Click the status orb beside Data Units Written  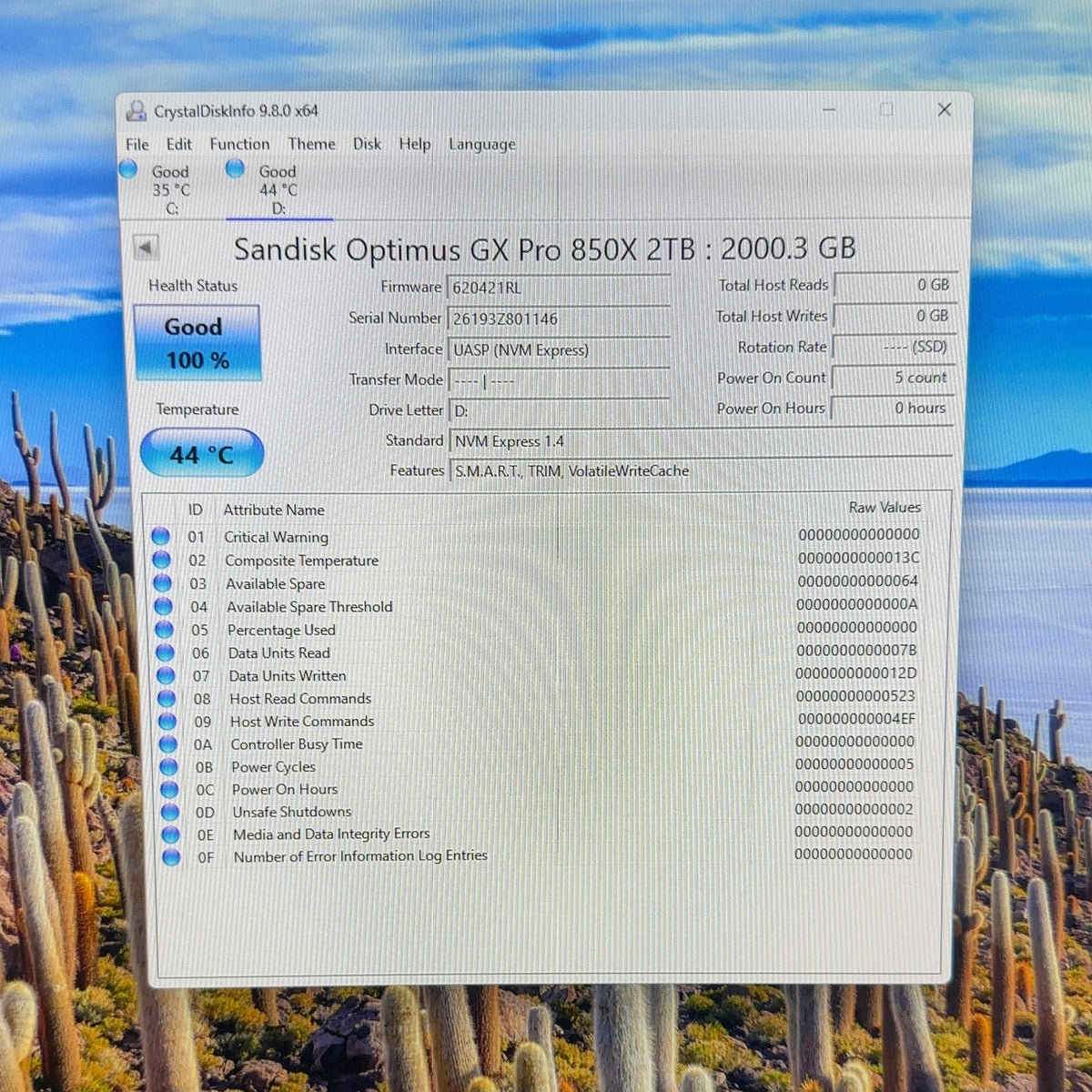166,675
